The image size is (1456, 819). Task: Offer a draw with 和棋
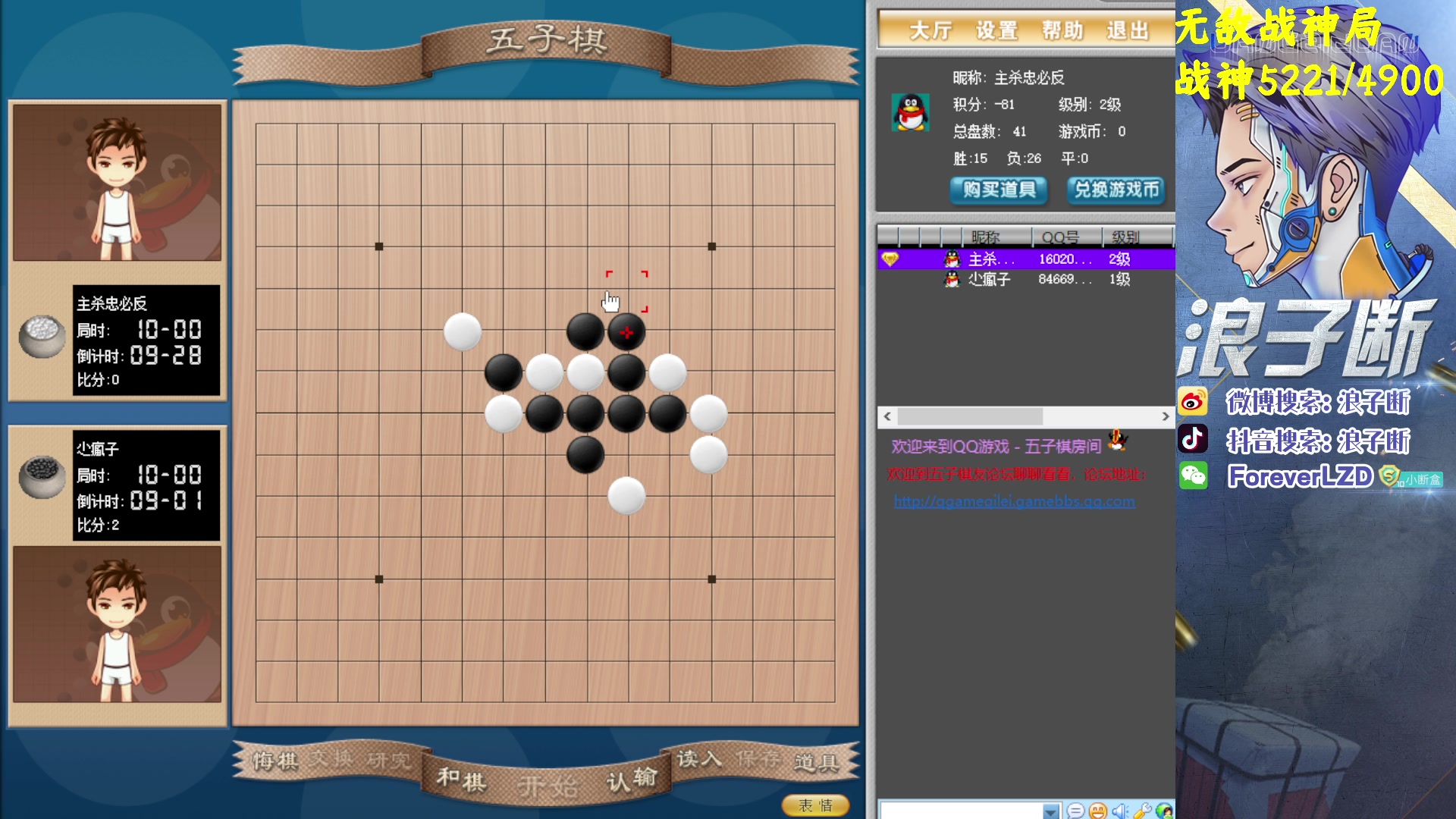(461, 779)
